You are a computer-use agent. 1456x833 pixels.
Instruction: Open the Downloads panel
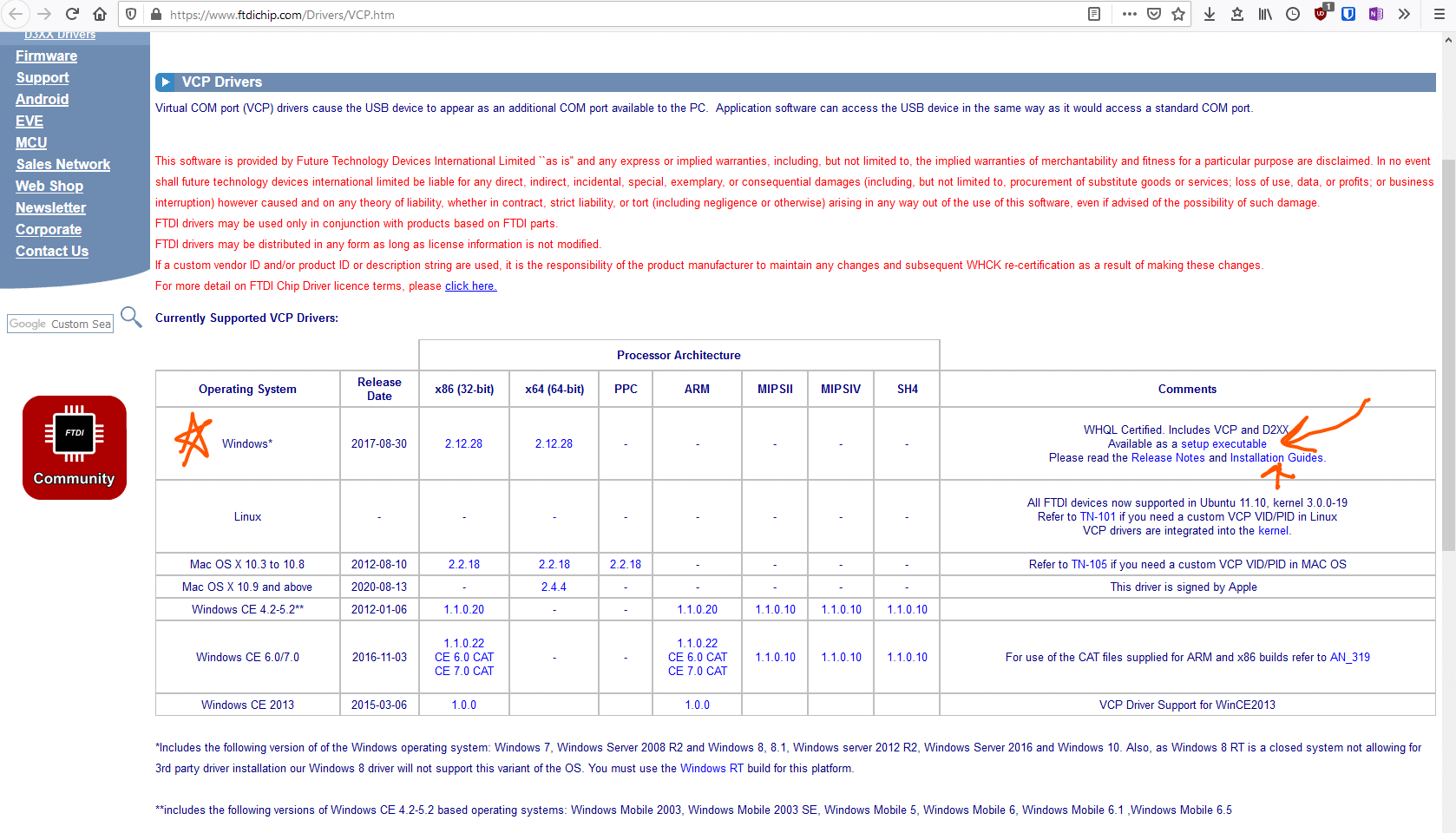click(x=1210, y=14)
